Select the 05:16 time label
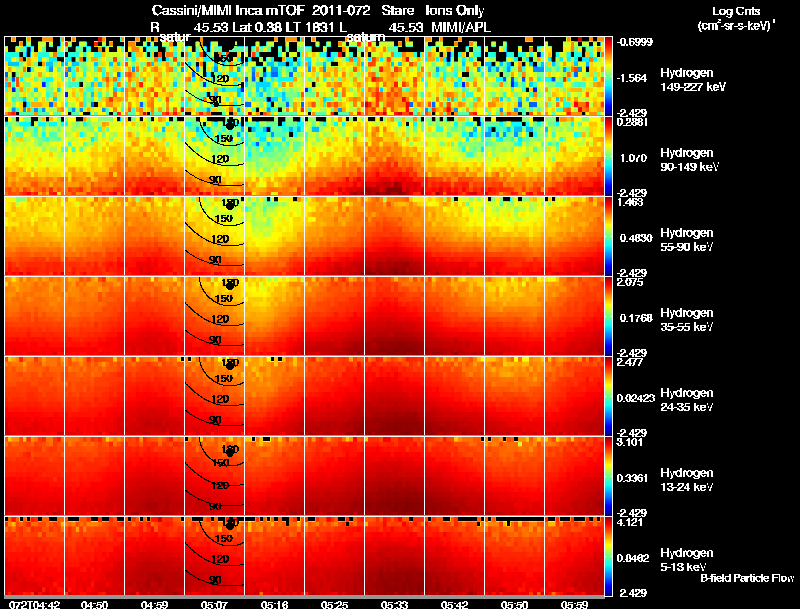 tap(274, 604)
